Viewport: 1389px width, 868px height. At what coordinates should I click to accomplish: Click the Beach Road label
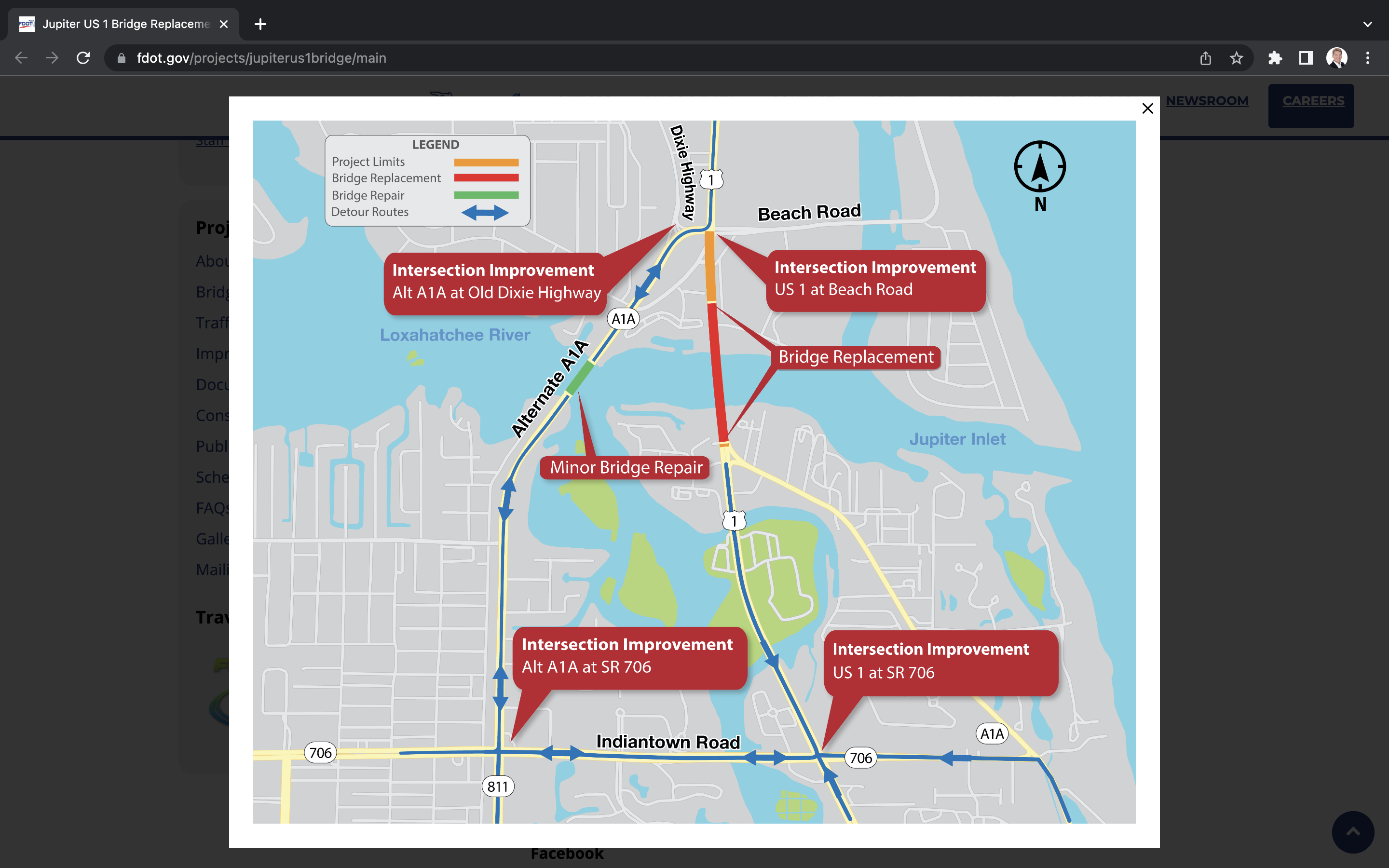[x=809, y=212]
